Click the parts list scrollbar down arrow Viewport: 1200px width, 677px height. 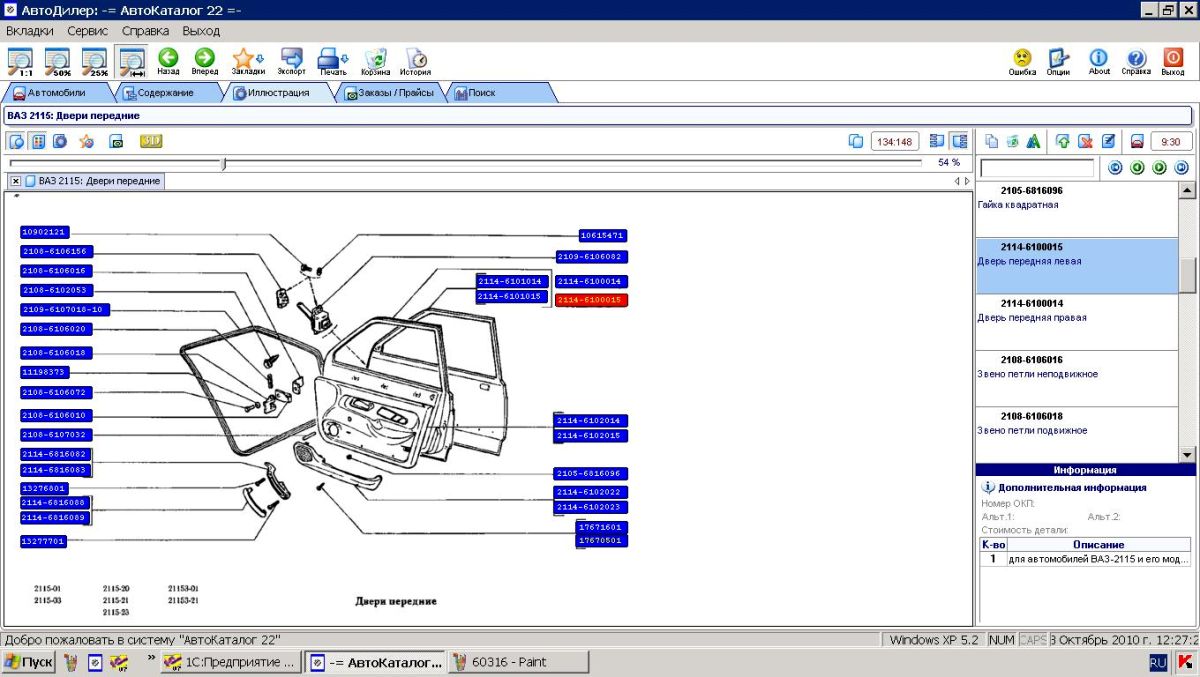click(x=1187, y=454)
